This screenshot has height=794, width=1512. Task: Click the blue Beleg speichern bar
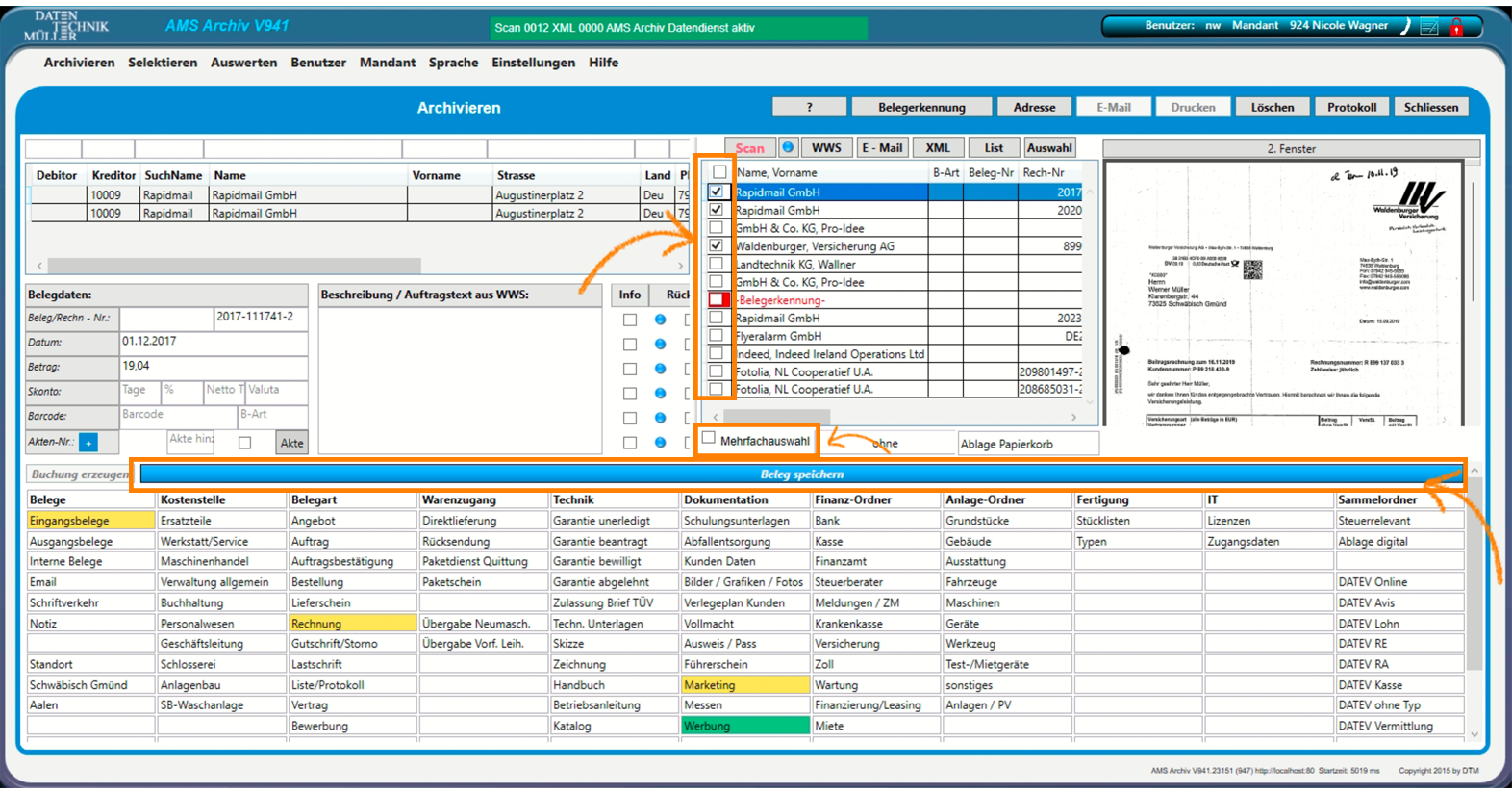pos(801,474)
